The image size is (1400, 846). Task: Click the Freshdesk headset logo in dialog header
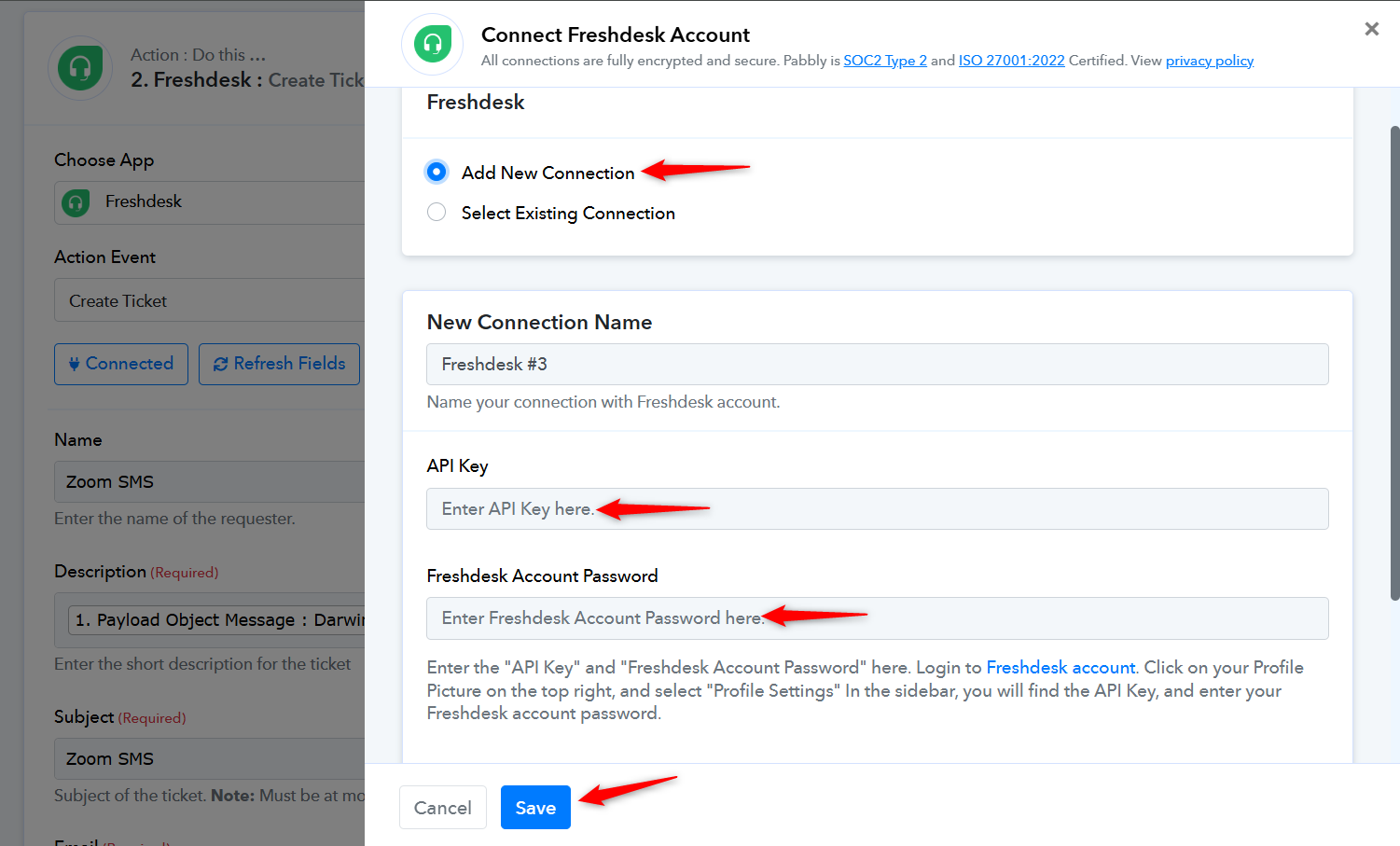[433, 44]
